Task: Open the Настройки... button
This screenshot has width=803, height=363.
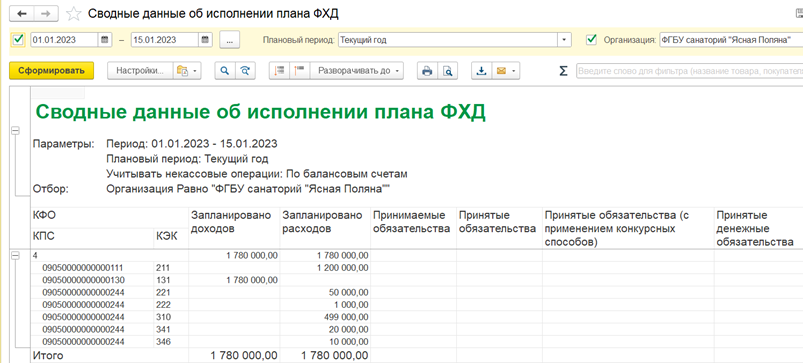Action: [x=139, y=71]
